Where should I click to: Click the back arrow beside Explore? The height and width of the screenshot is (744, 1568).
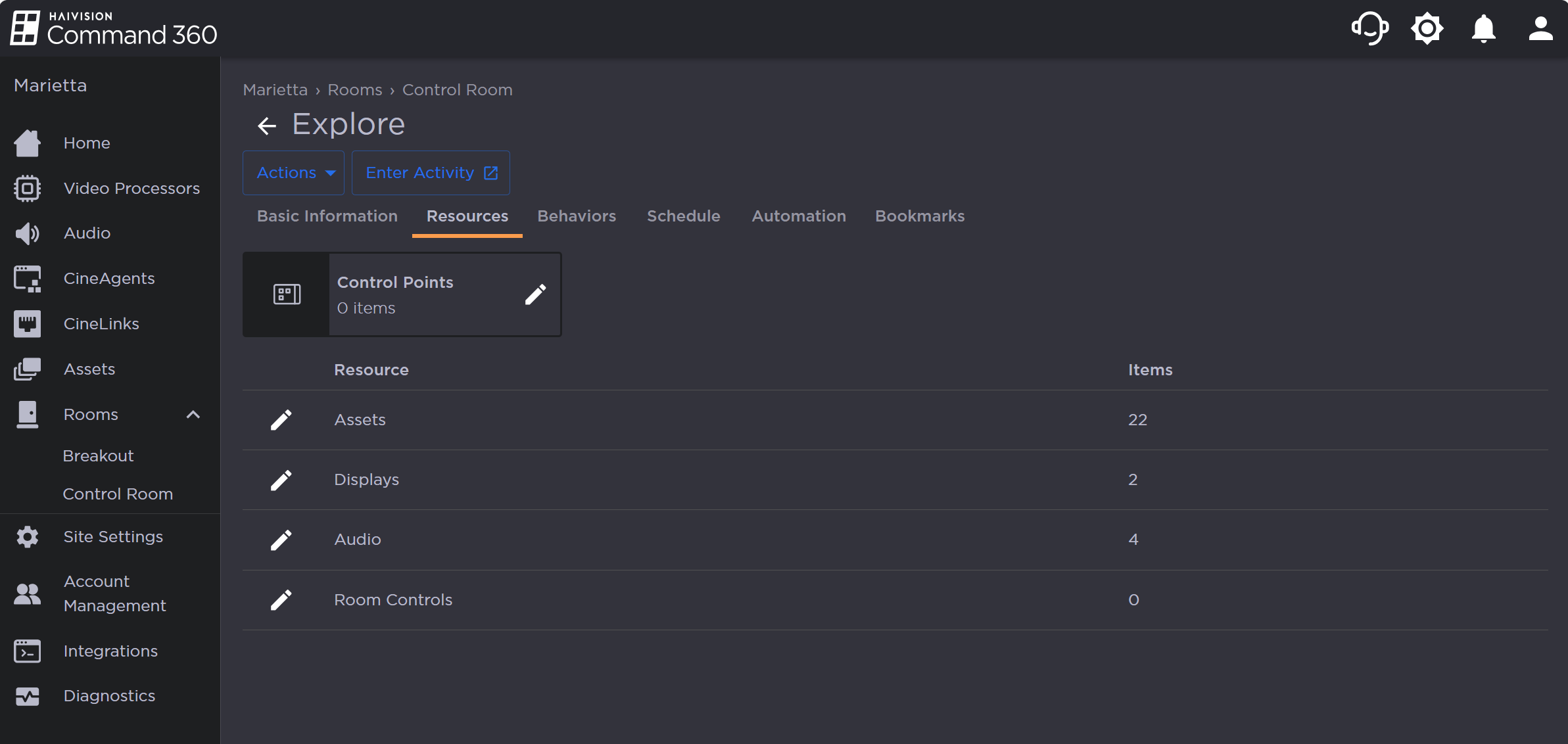267,125
